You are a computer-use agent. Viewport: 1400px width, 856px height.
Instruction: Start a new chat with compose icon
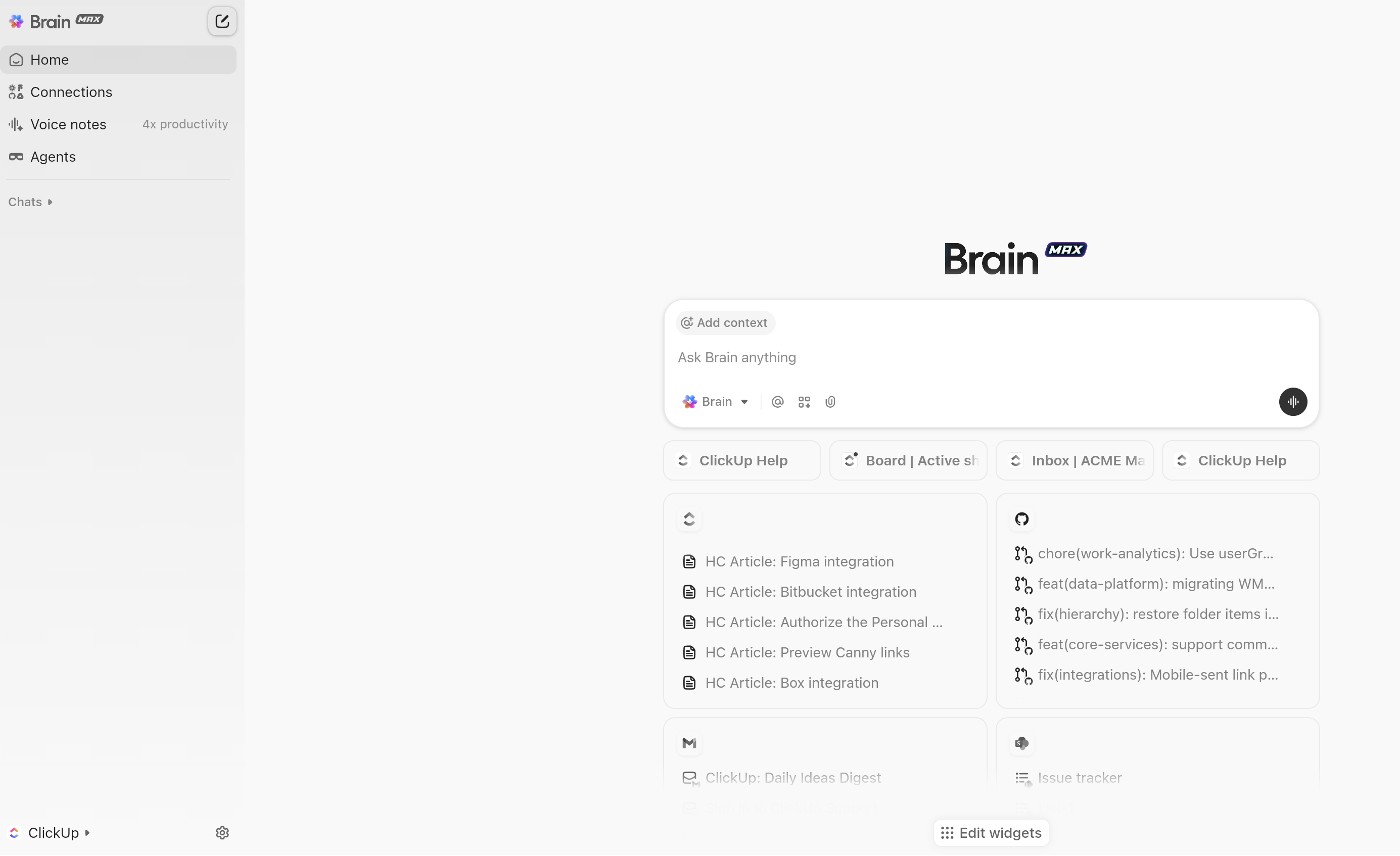[x=222, y=22]
